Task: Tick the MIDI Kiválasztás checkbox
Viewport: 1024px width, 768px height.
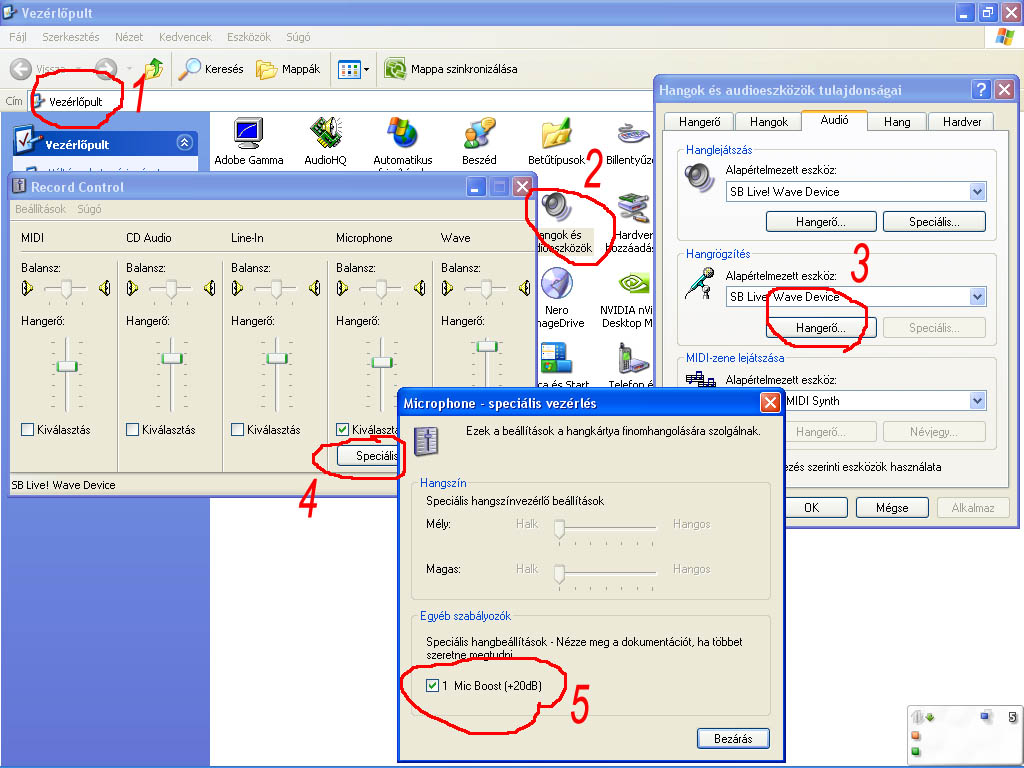Action: (x=27, y=429)
